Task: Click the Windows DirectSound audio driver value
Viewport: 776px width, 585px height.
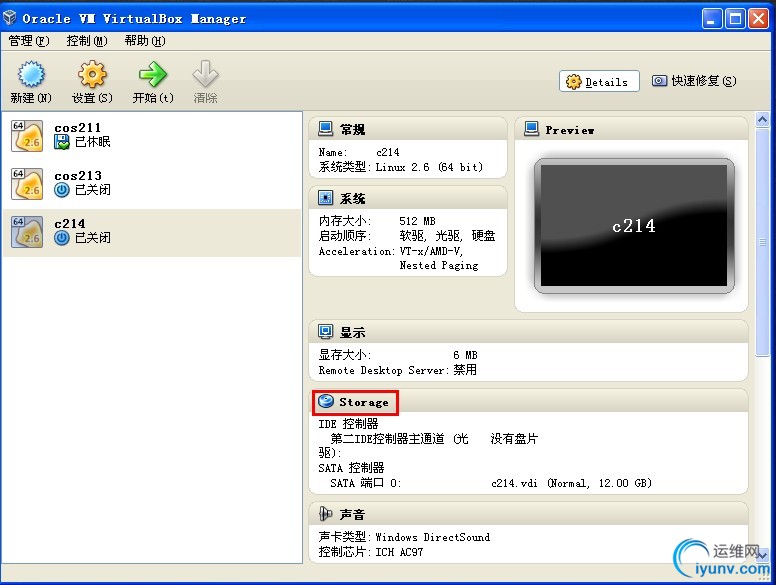Action: [x=433, y=537]
